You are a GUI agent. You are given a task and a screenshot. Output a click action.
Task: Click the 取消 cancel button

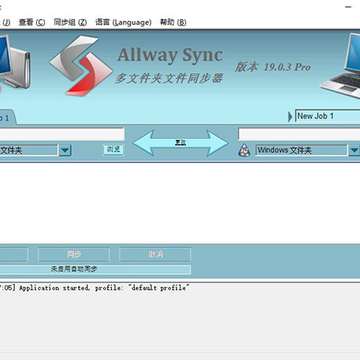click(155, 255)
